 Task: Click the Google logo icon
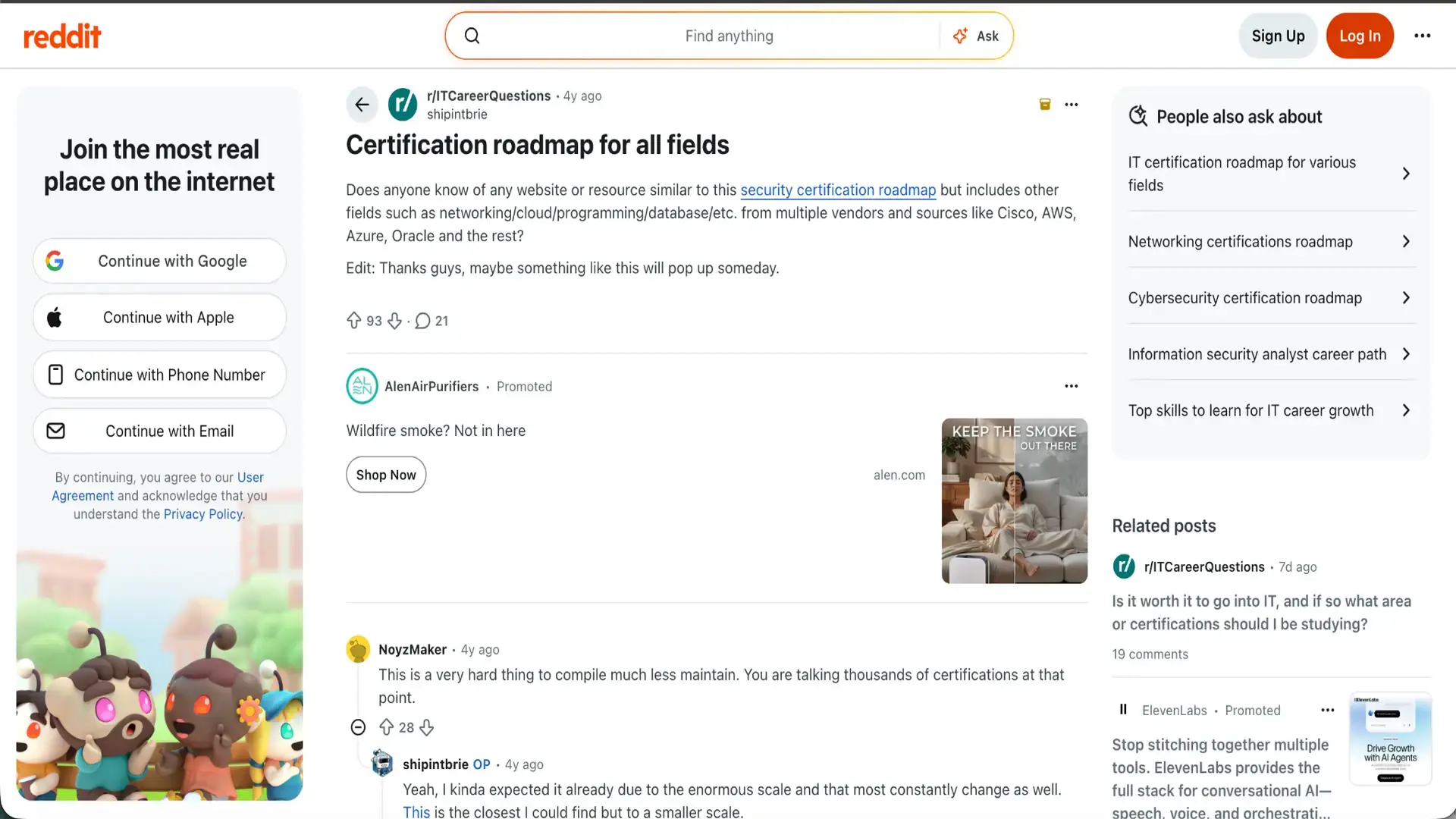(55, 261)
